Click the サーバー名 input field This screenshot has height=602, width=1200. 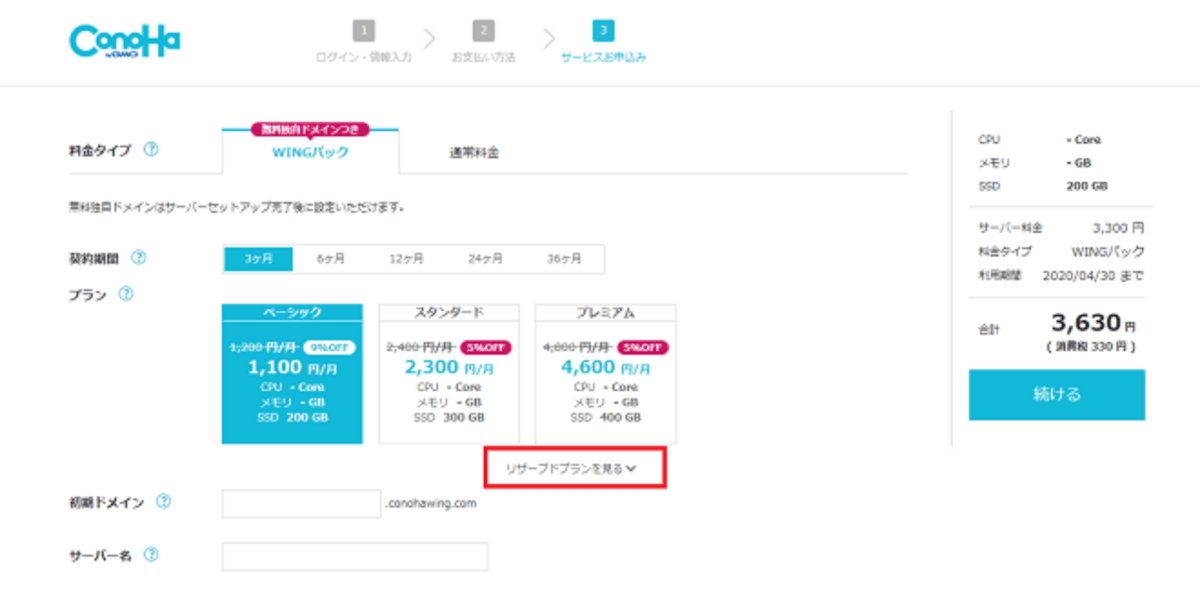[355, 556]
